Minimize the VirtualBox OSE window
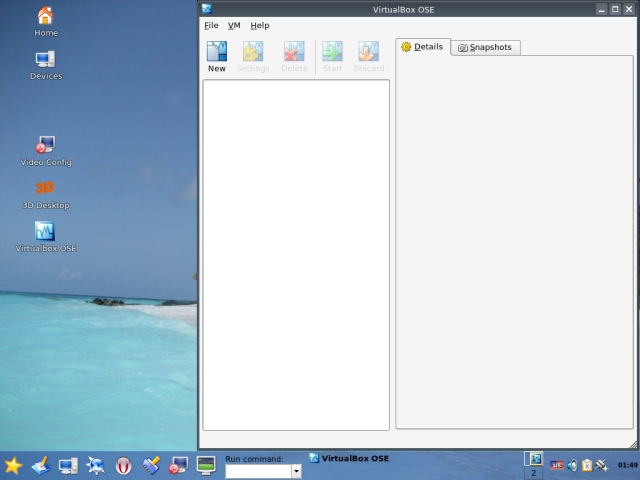Image resolution: width=640 pixels, height=480 pixels. pyautogui.click(x=601, y=9)
